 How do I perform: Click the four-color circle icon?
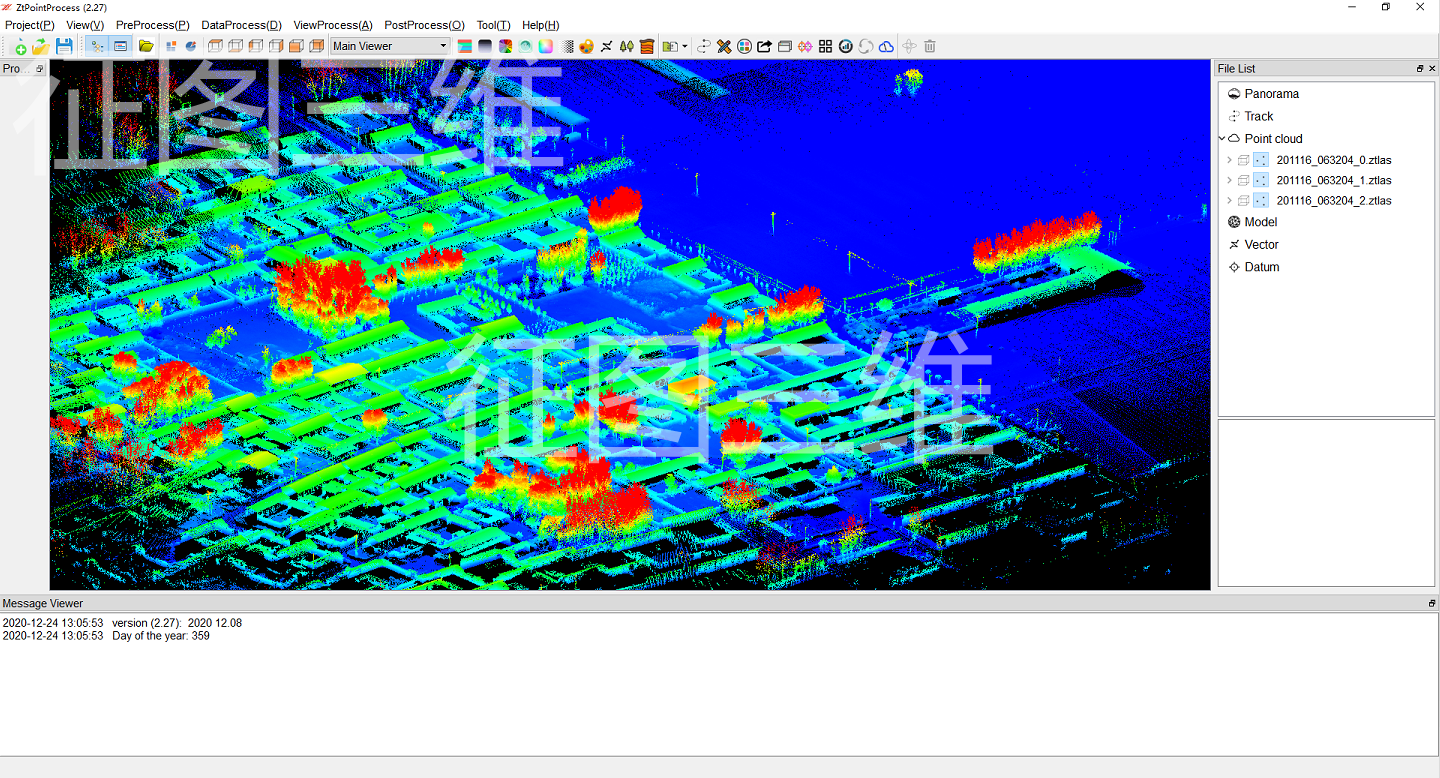click(x=744, y=46)
